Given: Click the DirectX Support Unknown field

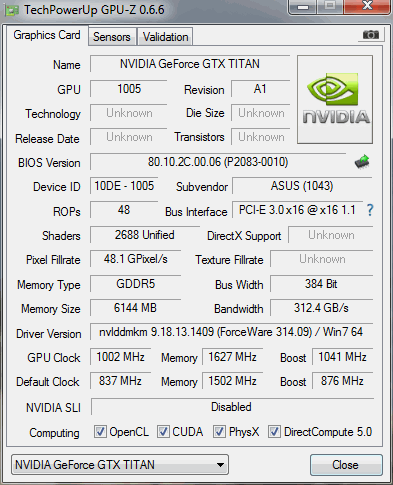Looking at the screenshot, I should tap(331, 235).
